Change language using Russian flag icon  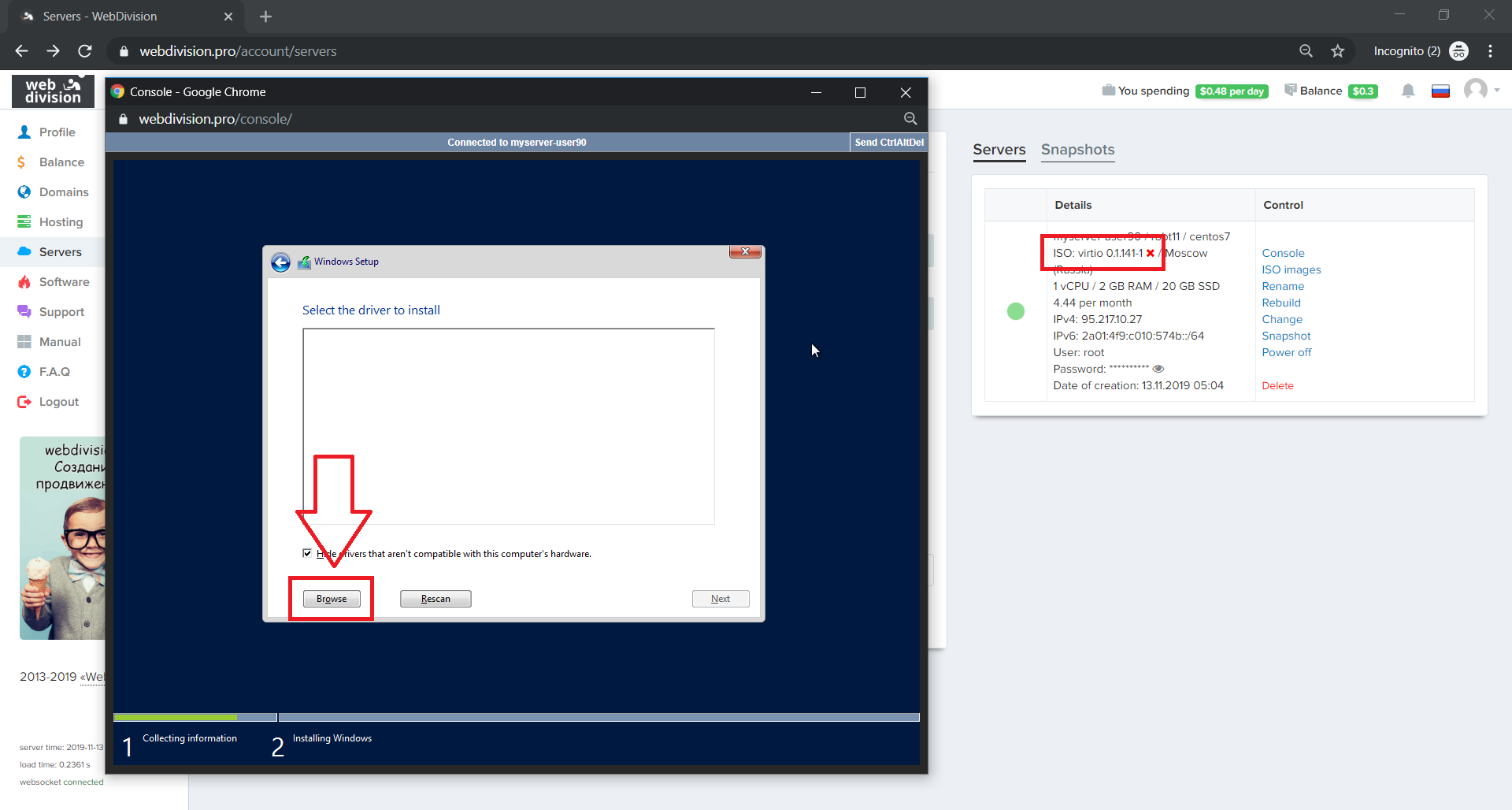point(1440,91)
